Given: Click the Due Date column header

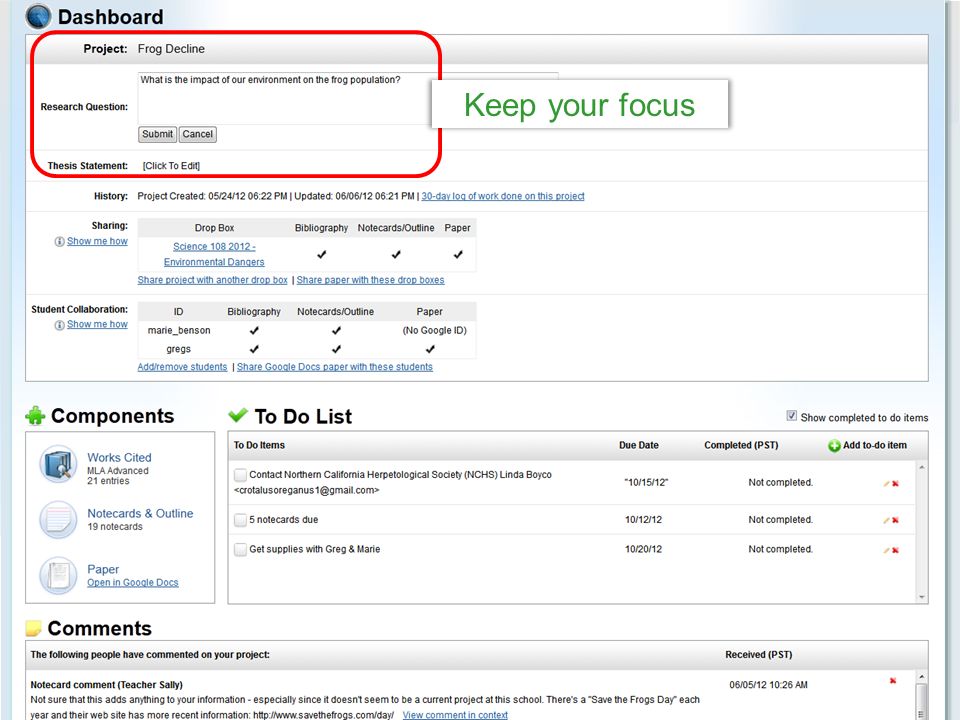Looking at the screenshot, I should 639,445.
